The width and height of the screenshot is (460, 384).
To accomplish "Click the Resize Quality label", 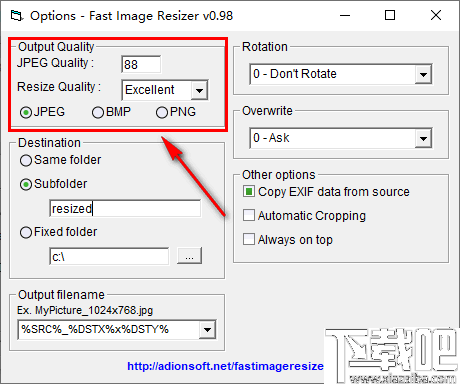I will (x=59, y=87).
